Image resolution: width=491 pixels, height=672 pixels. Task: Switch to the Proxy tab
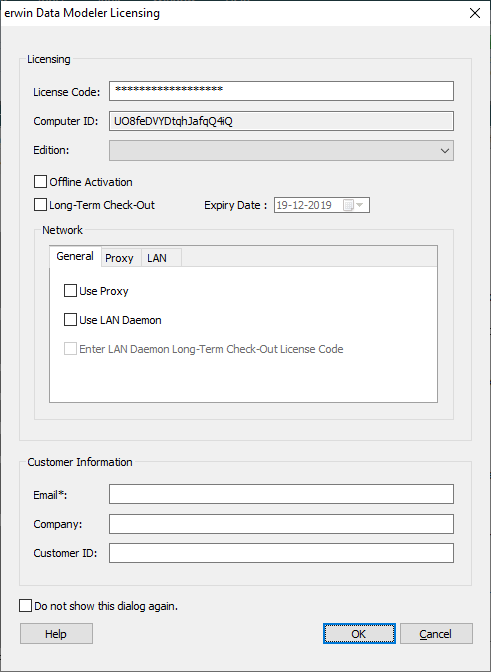pos(119,258)
